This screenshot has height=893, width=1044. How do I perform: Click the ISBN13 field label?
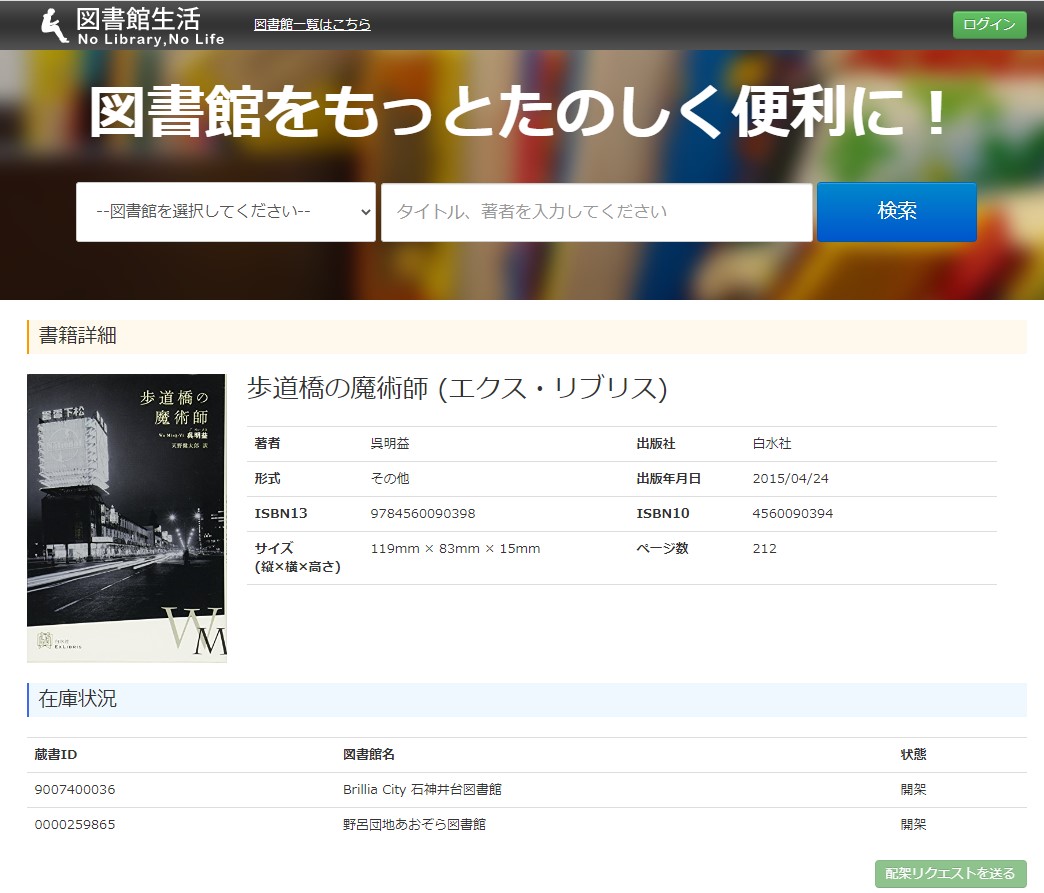coord(281,513)
